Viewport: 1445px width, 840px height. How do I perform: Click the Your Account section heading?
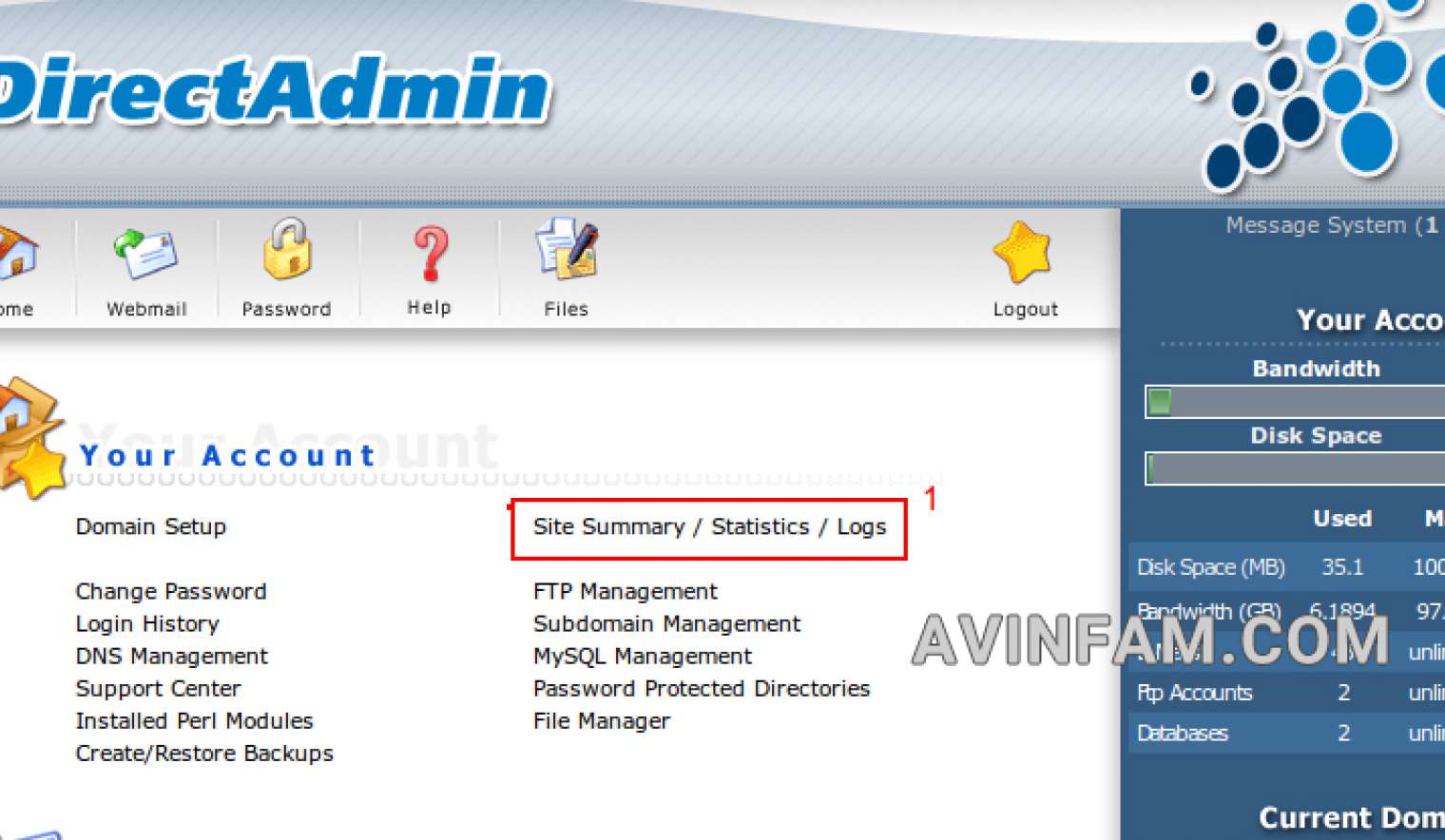click(x=228, y=455)
